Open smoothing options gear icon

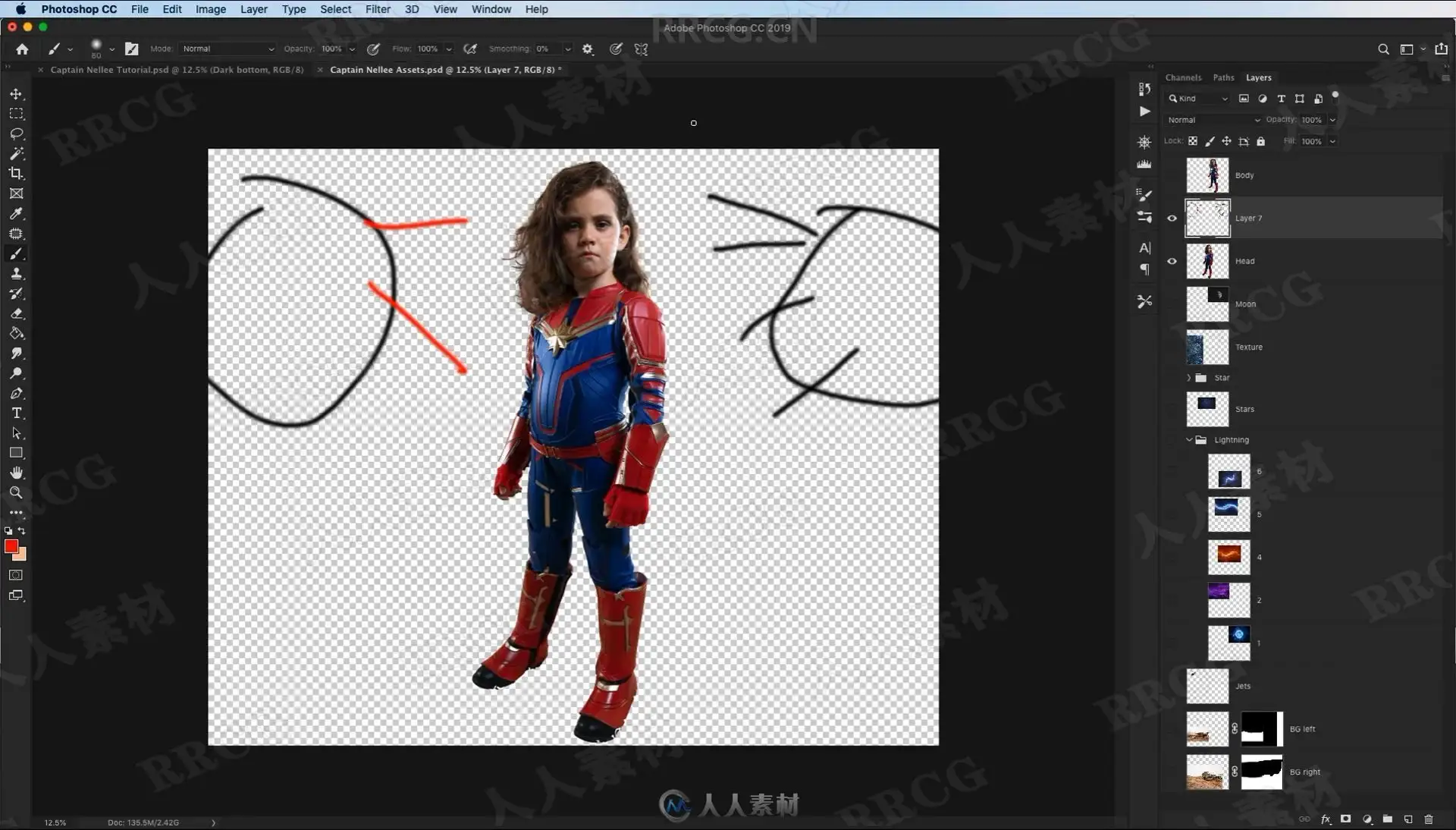(588, 49)
